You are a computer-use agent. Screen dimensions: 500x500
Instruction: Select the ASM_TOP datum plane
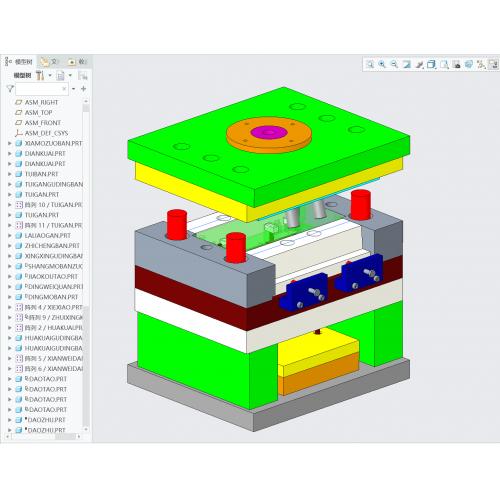tap(38, 113)
